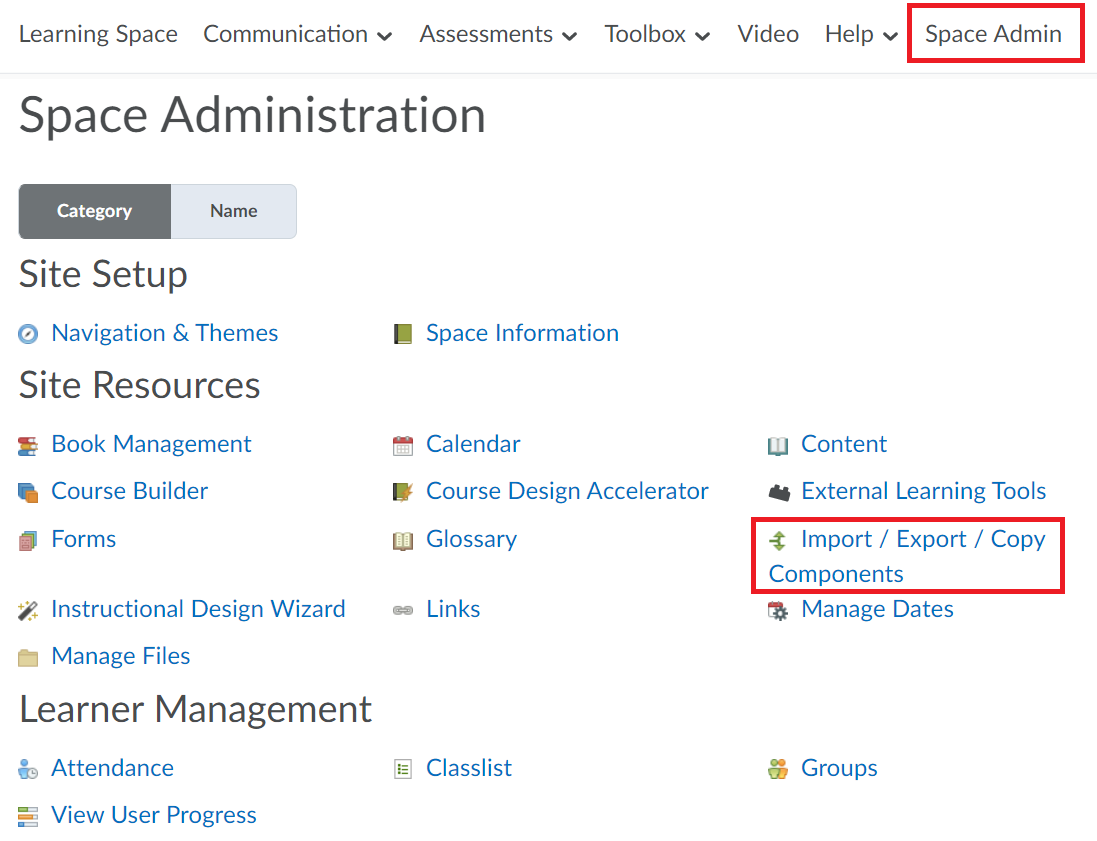This screenshot has width=1097, height=841.
Task: Open the Content link
Action: 844,444
